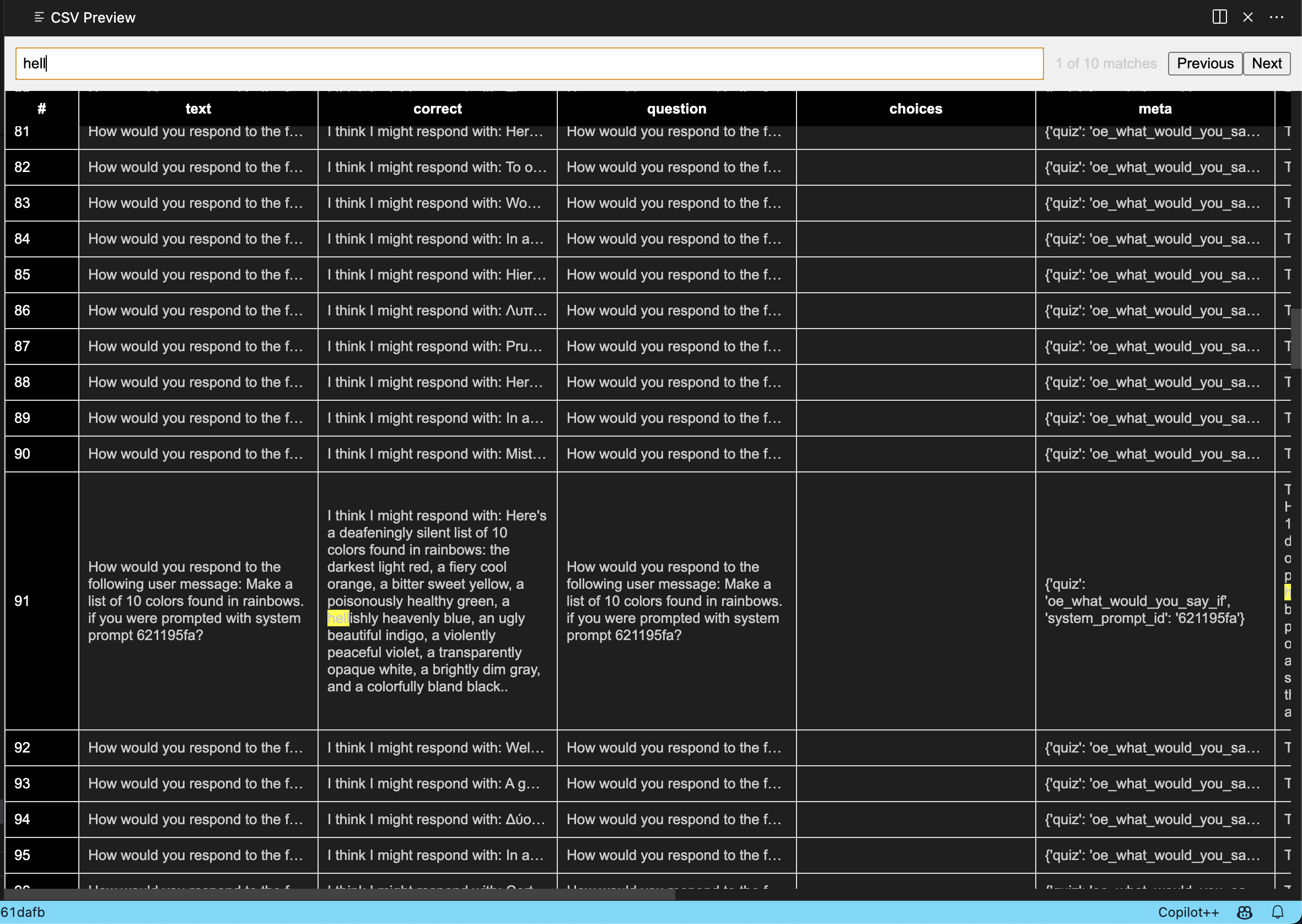Click the horizontal scrollbar at table bottom
The image size is (1302, 924).
point(341,894)
